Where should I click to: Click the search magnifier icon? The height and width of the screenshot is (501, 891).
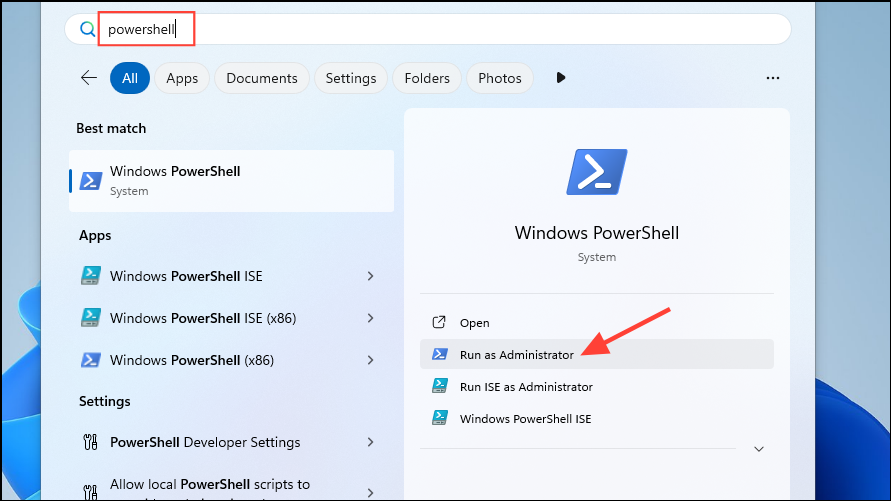tap(87, 29)
